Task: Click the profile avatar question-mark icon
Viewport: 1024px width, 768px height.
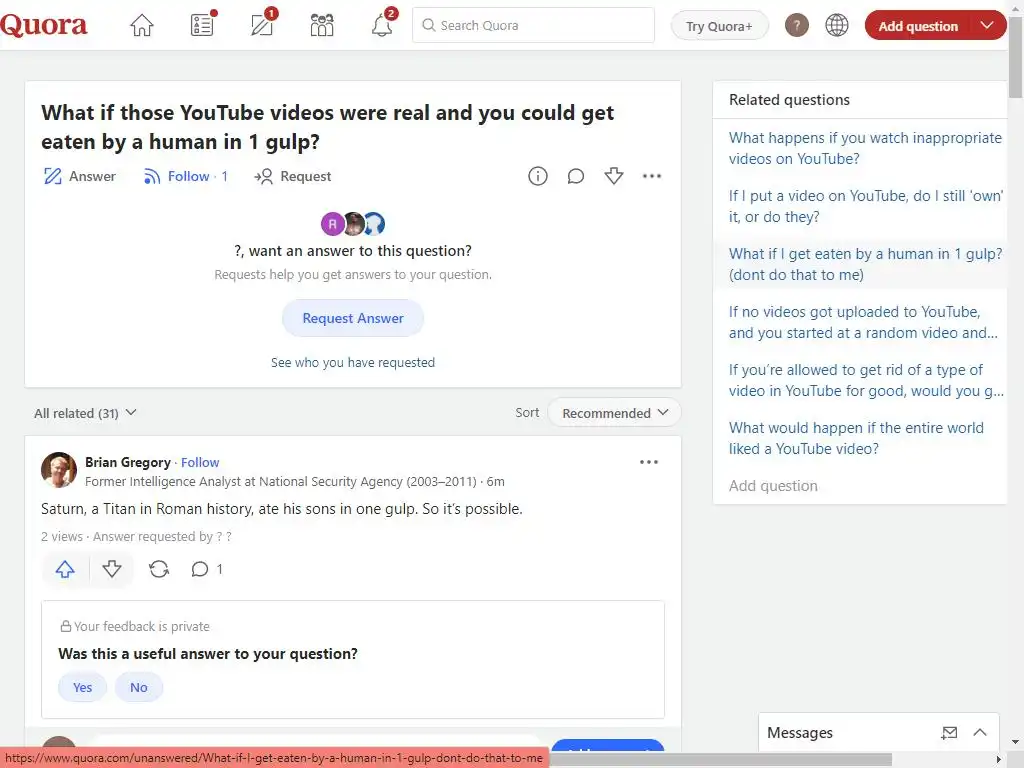Action: click(796, 25)
